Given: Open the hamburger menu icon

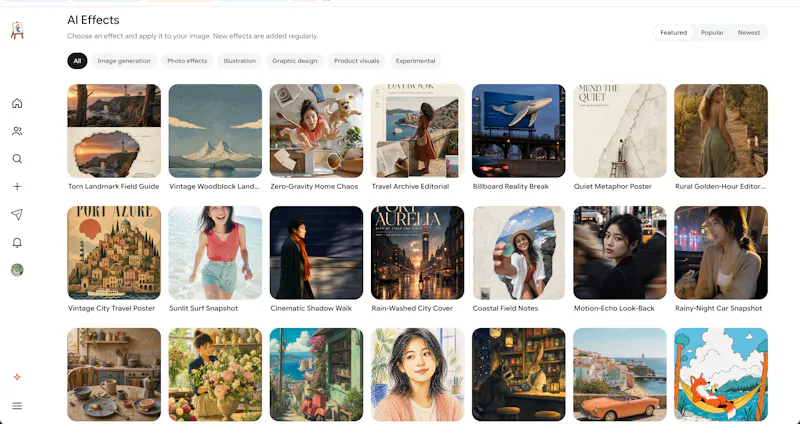Looking at the screenshot, I should point(17,406).
